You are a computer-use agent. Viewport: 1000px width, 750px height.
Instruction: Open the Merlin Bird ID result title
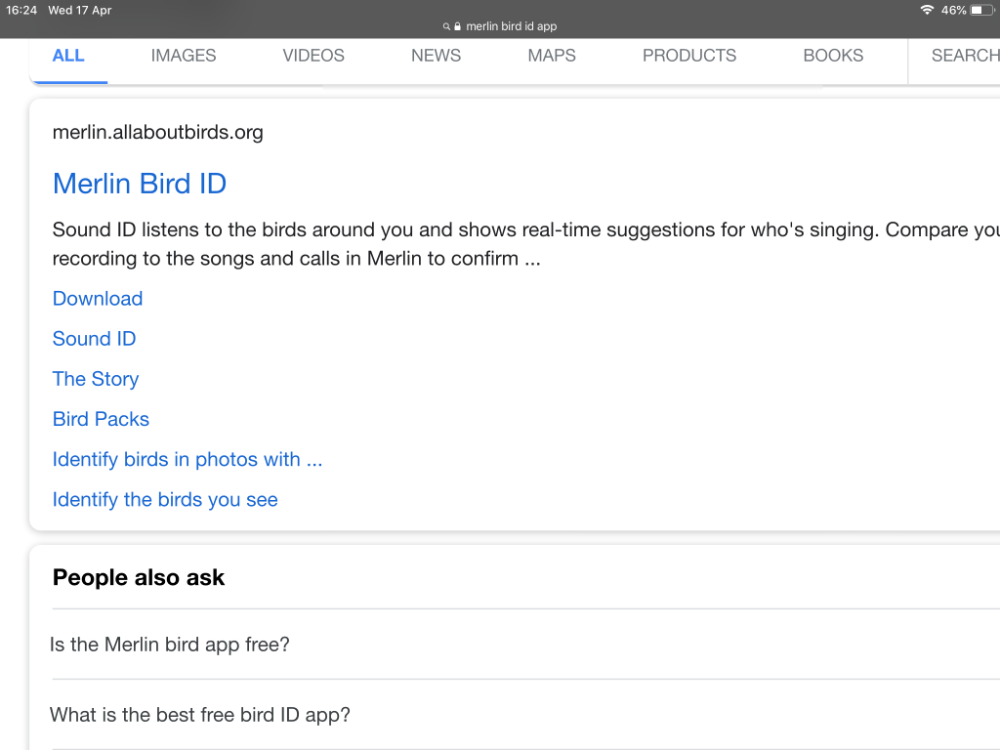point(140,184)
